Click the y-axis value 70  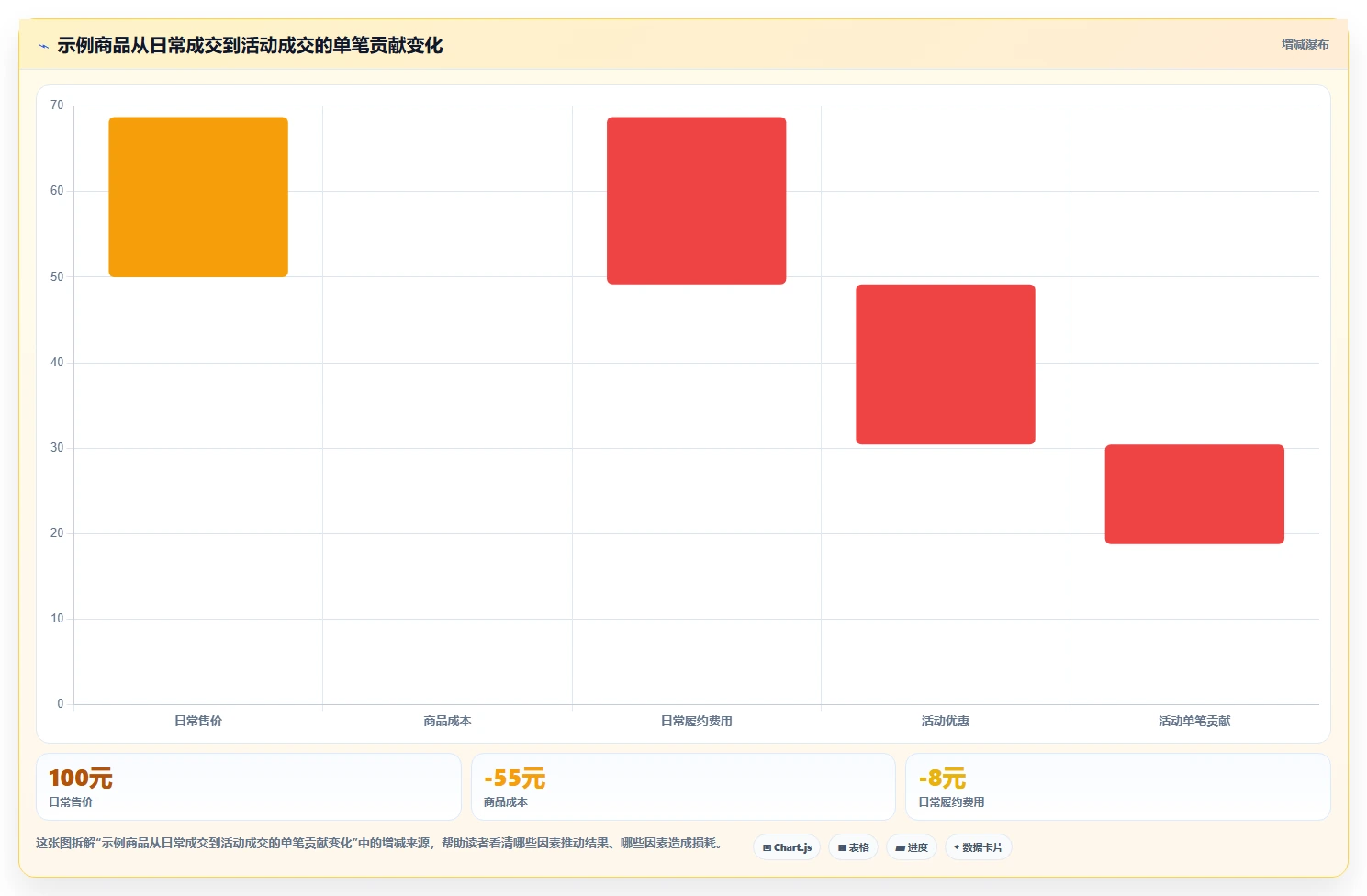57,106
